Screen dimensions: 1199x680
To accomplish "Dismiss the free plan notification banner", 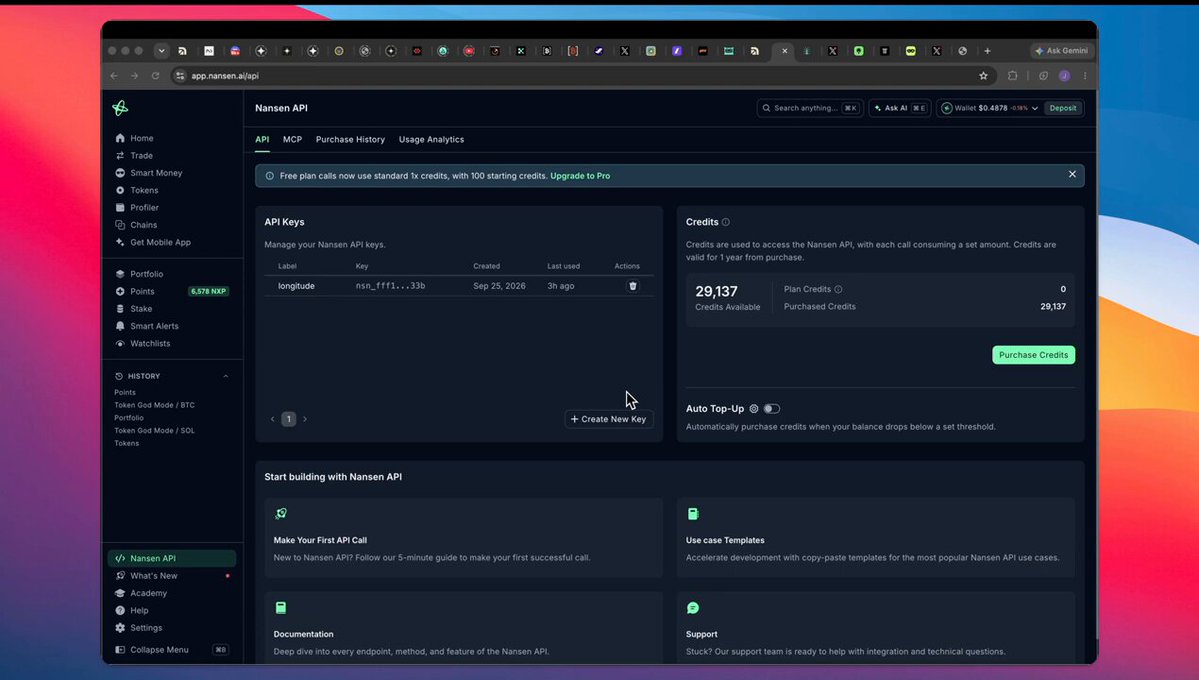I will (1072, 174).
